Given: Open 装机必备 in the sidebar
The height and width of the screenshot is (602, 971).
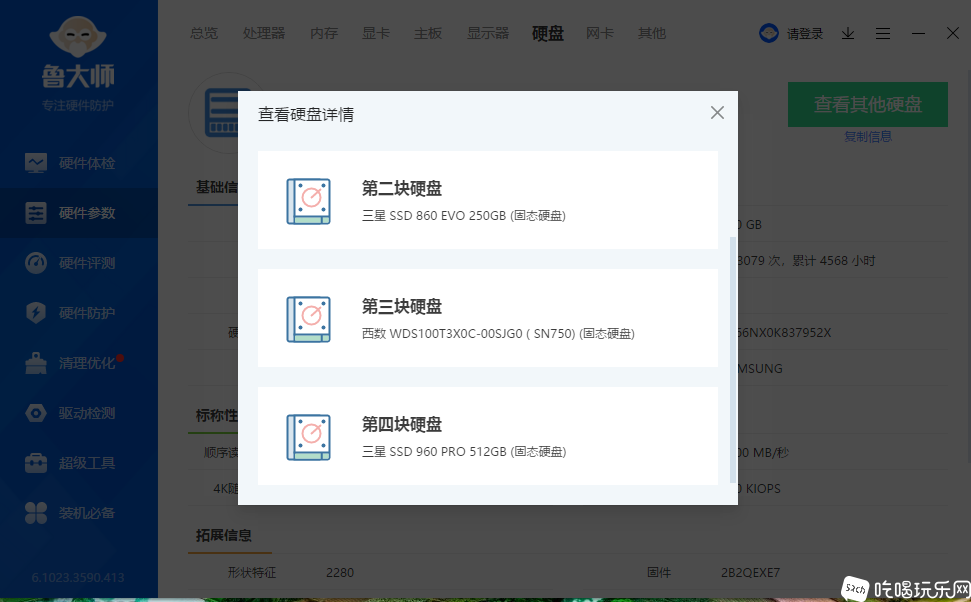Looking at the screenshot, I should pyautogui.click(x=79, y=513).
